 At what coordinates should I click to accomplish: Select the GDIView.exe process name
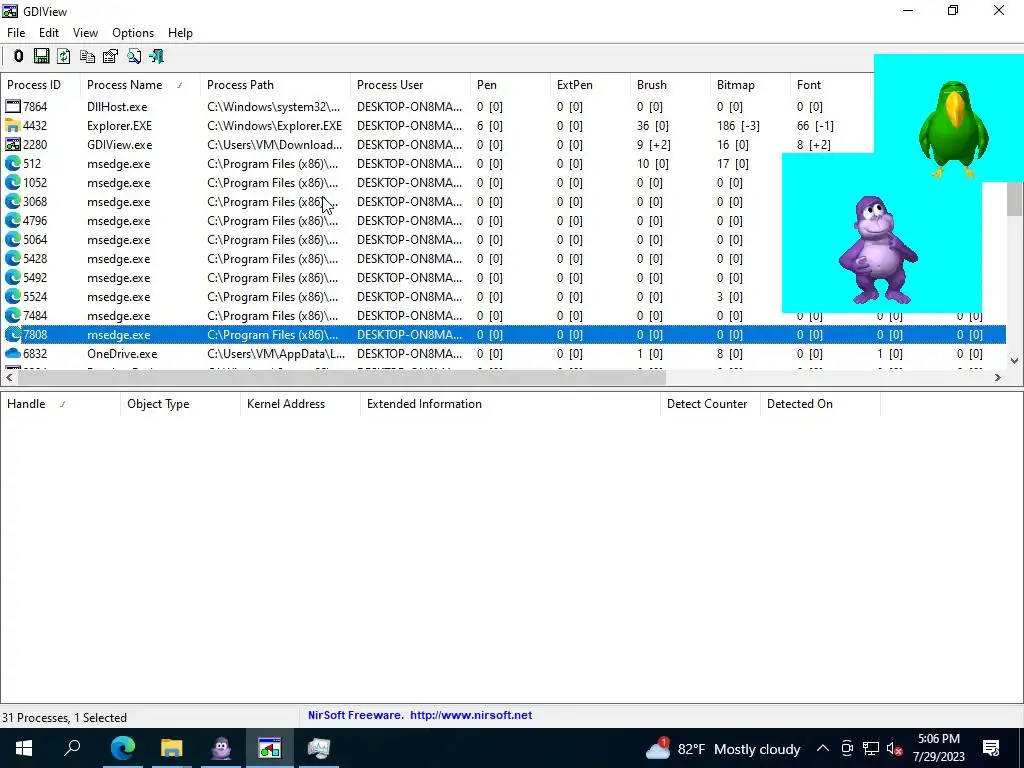tap(120, 144)
